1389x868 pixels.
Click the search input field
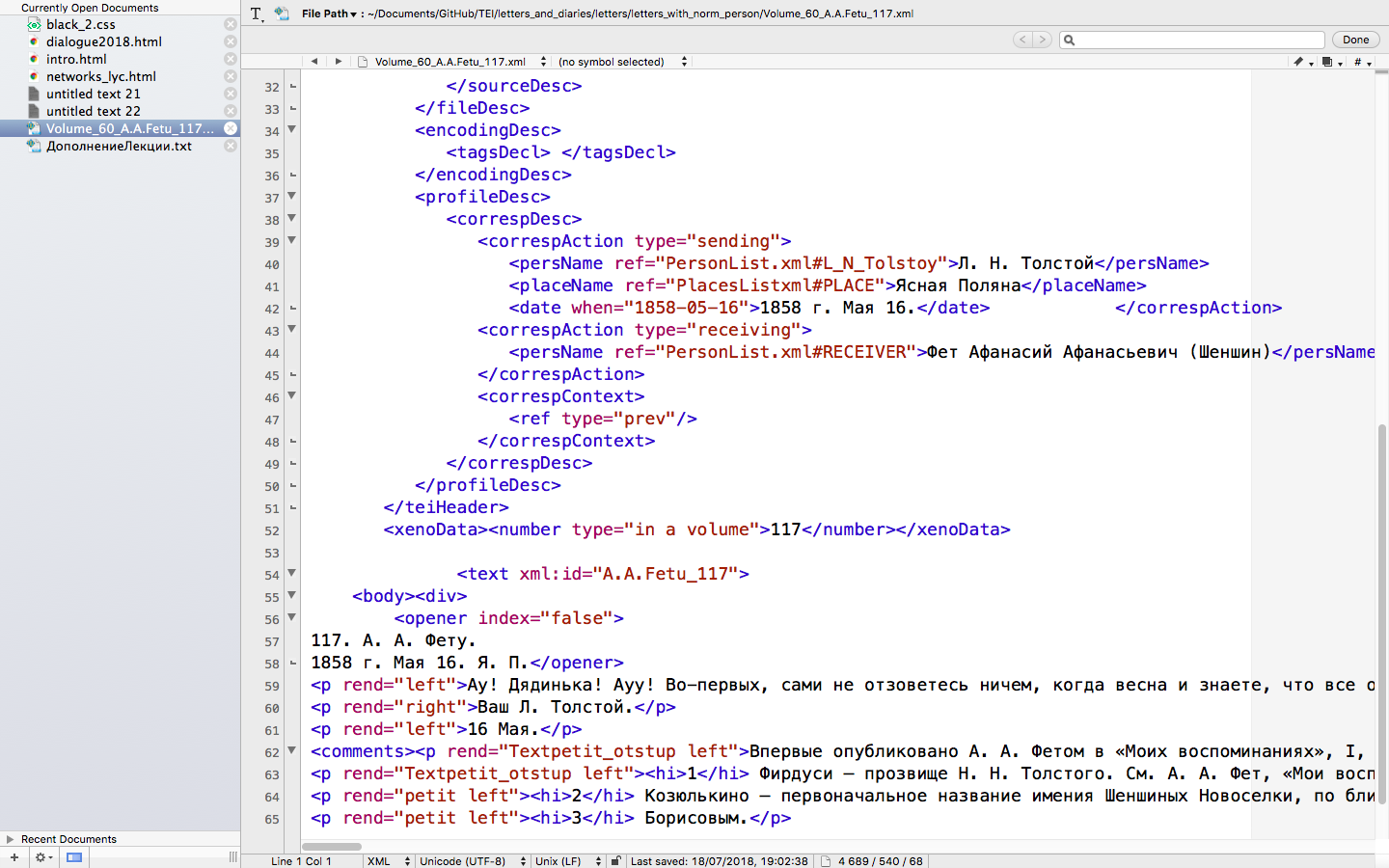pos(1196,40)
